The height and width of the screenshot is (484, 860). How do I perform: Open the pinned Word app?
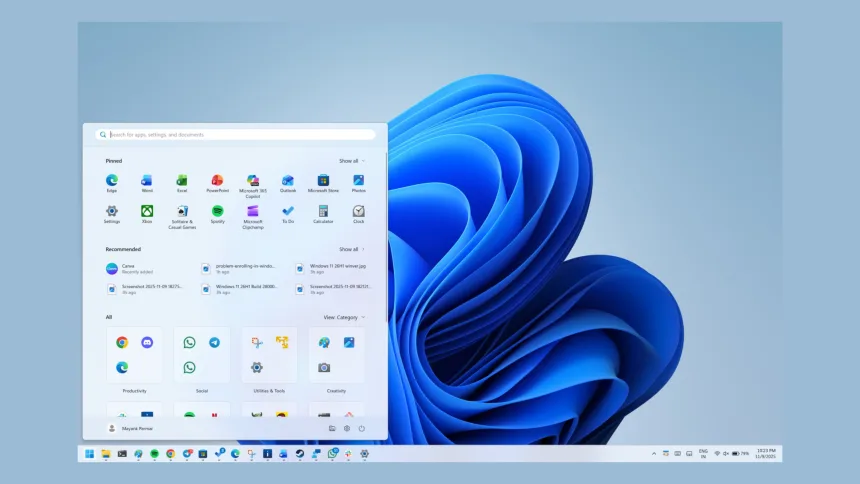point(147,183)
